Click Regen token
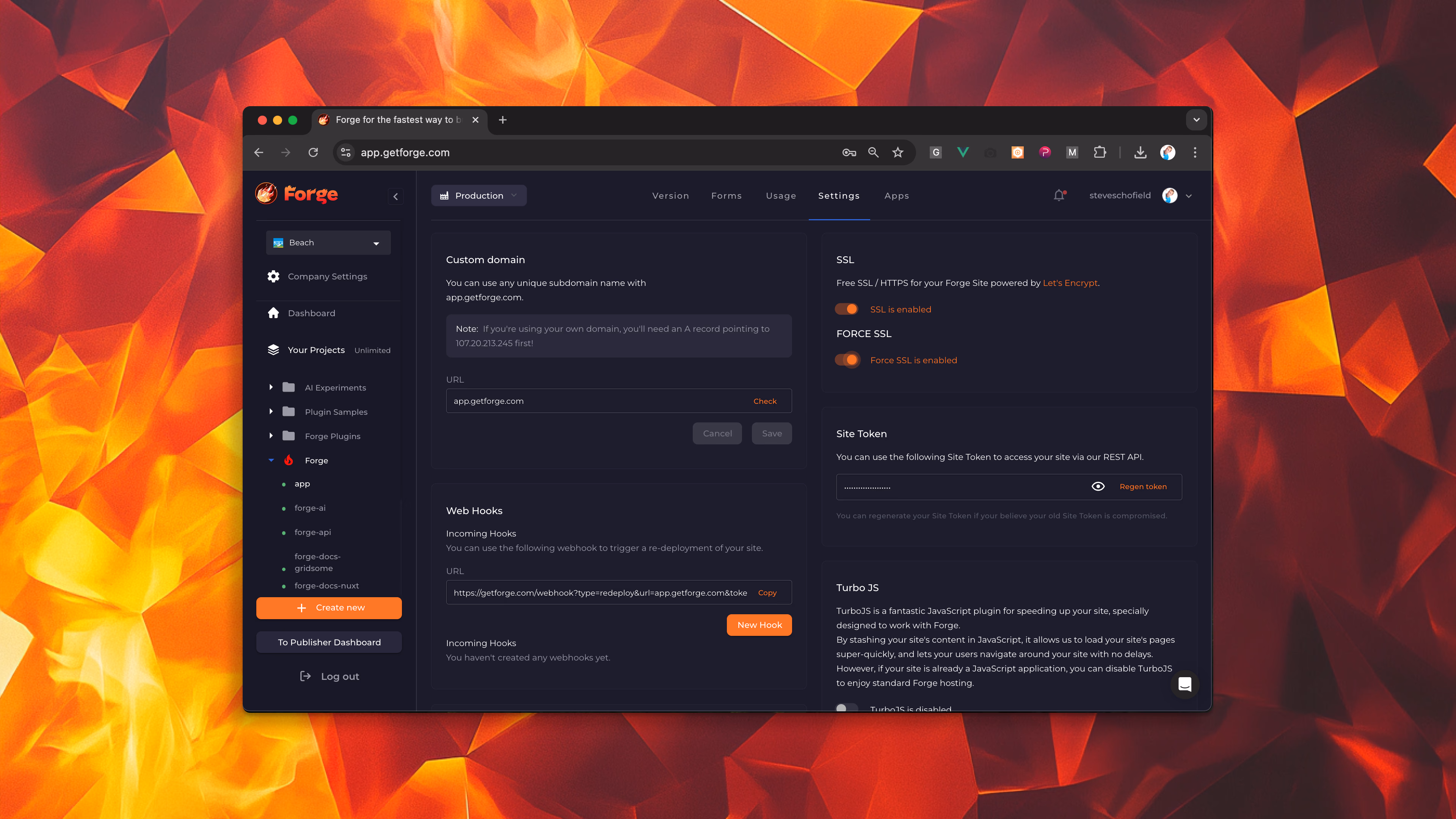The image size is (1456, 819). (1143, 486)
